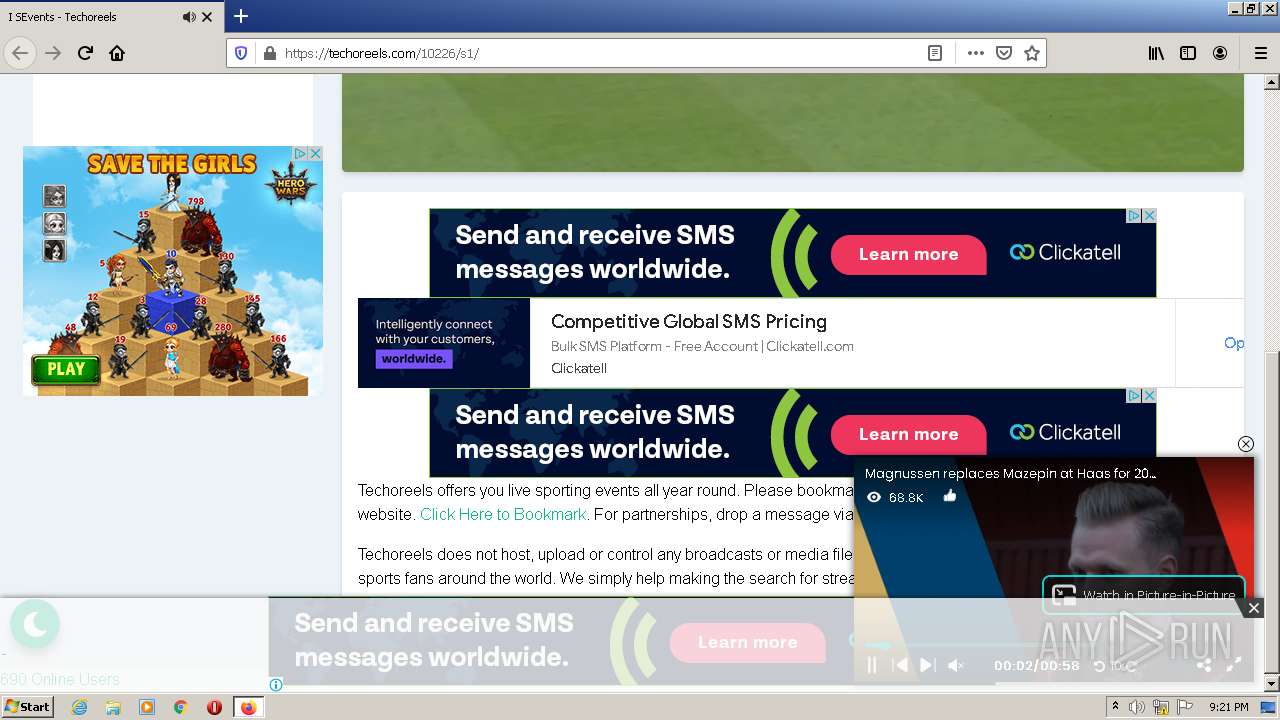Open the browser home page
1280x720 pixels.
pyautogui.click(x=117, y=53)
